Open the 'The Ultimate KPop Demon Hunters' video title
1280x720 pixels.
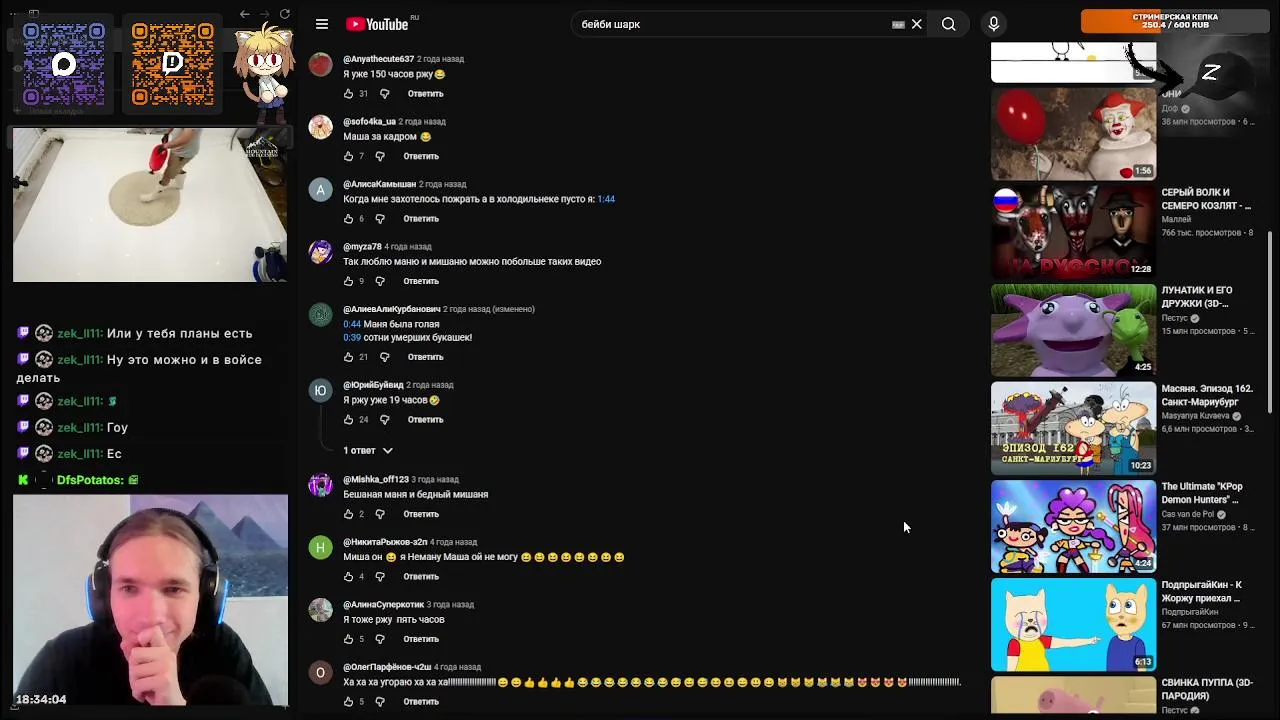(1202, 493)
